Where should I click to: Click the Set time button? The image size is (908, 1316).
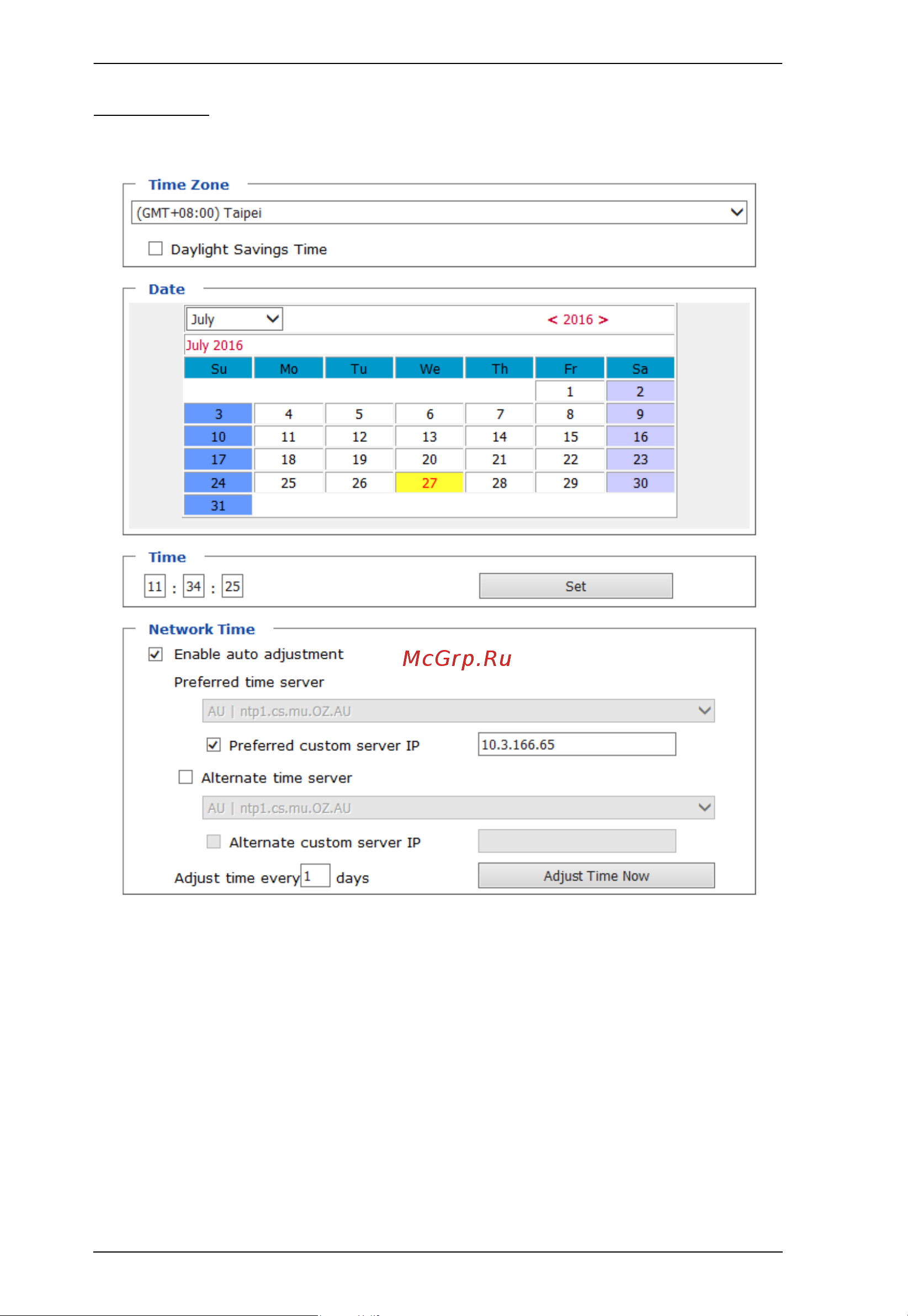(x=576, y=587)
